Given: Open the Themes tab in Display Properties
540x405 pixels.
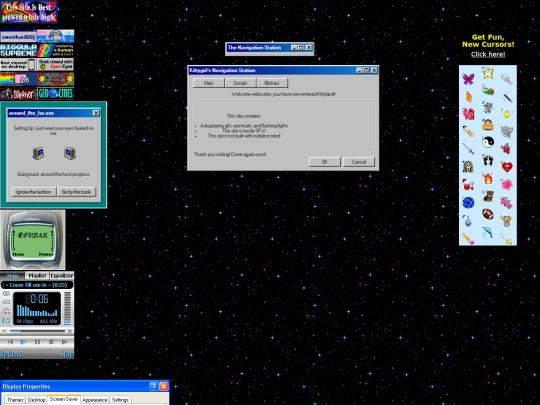Looking at the screenshot, I should [x=15, y=400].
